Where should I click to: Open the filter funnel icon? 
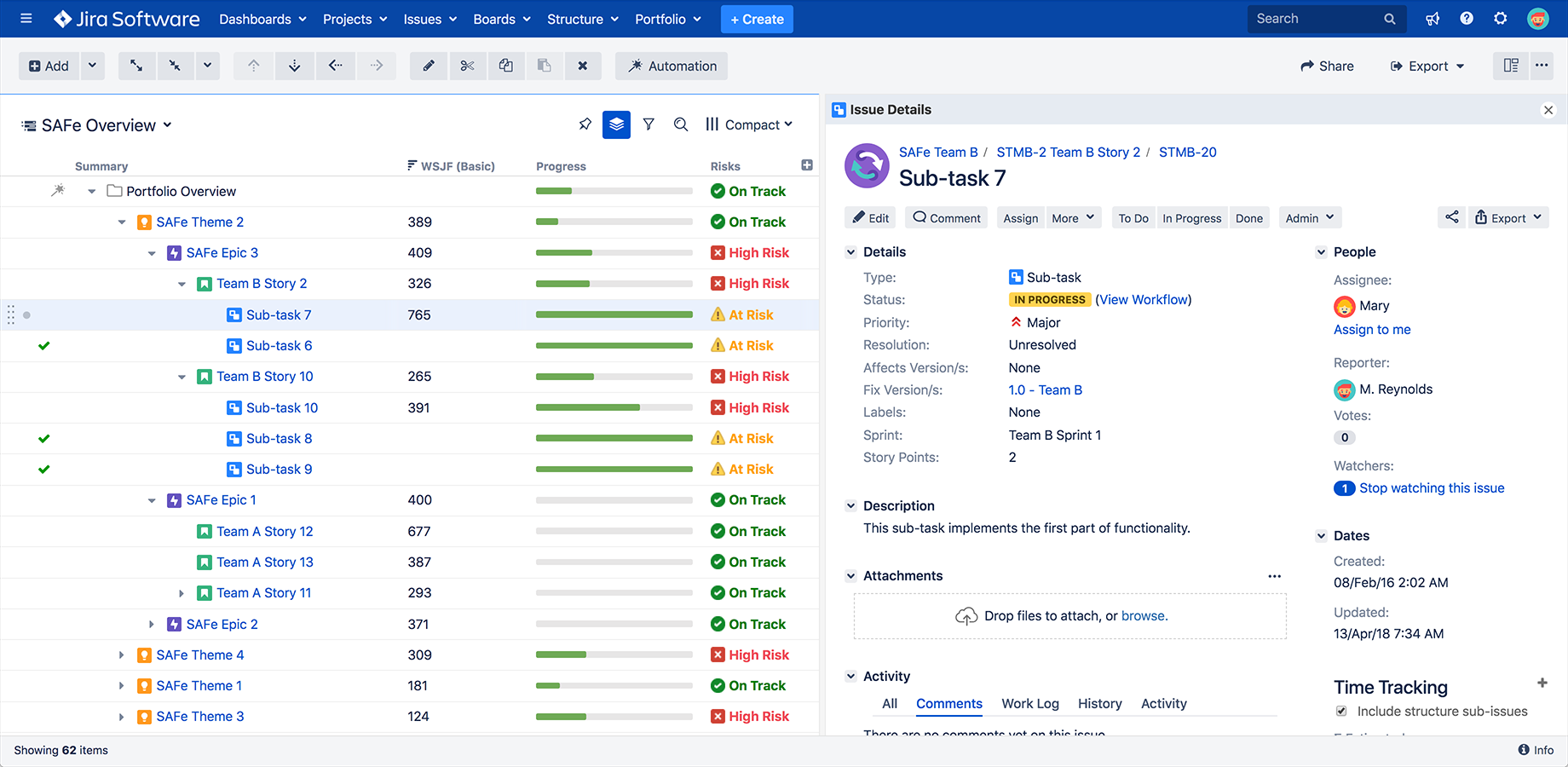(649, 124)
